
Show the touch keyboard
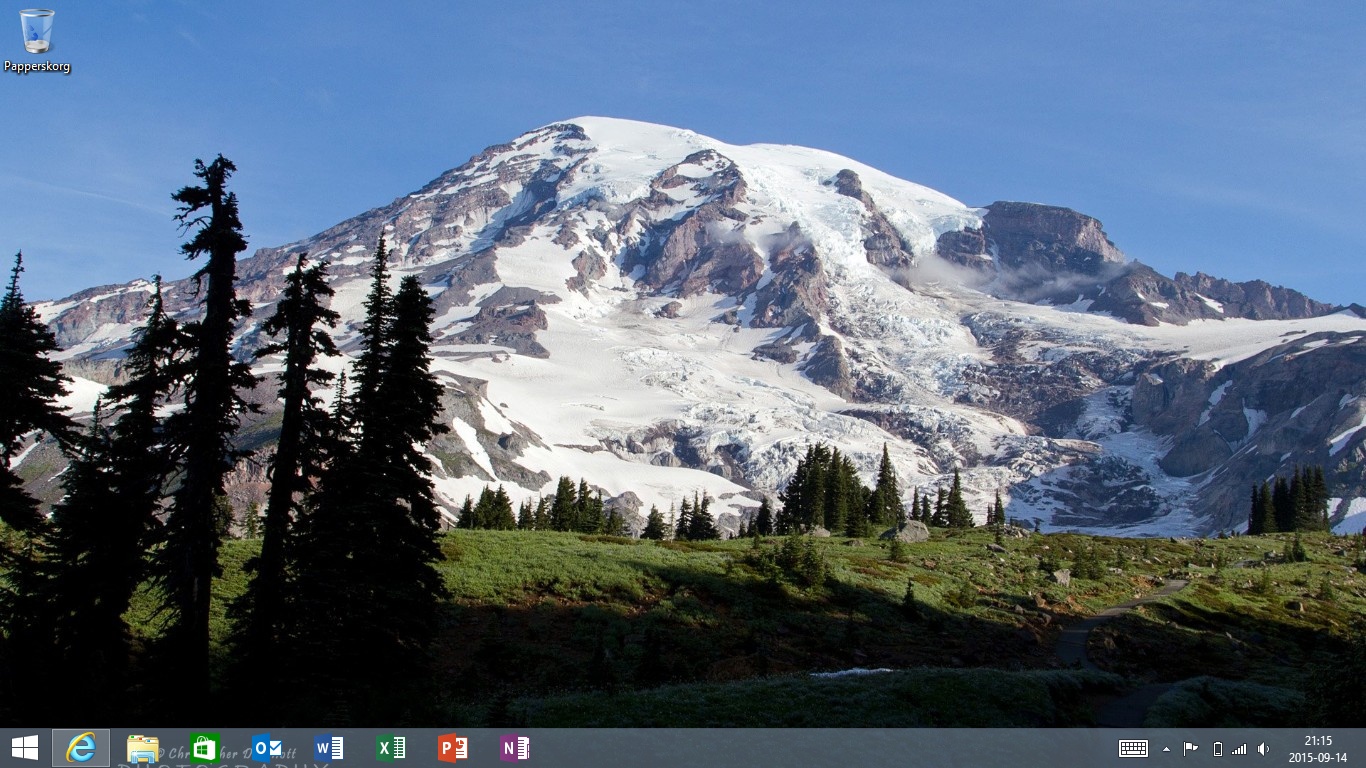(1133, 748)
